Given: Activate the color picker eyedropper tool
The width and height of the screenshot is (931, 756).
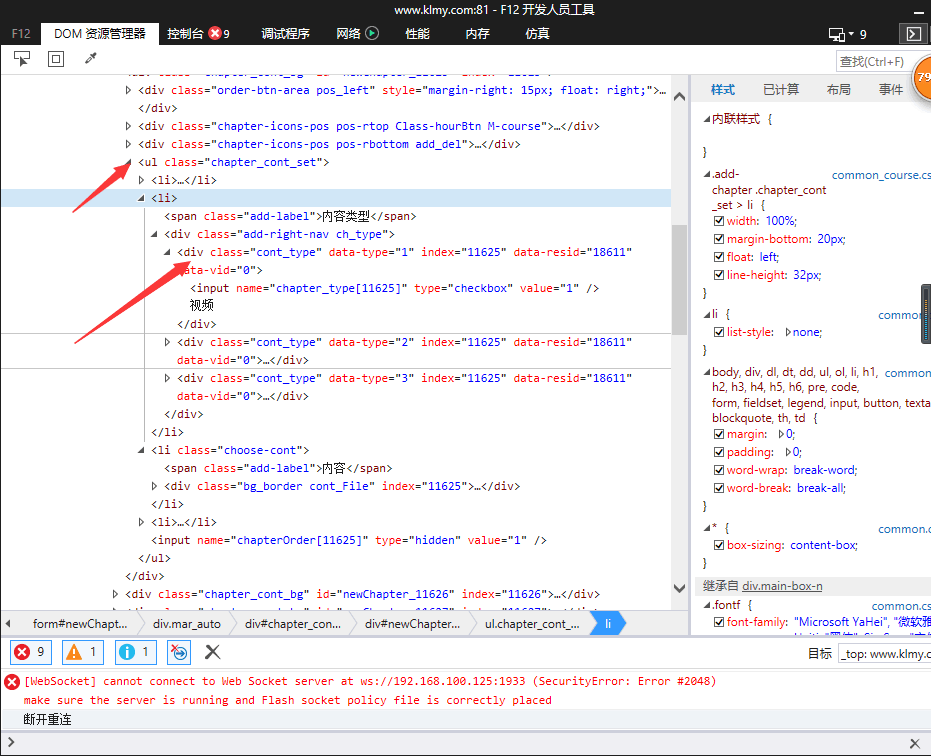Looking at the screenshot, I should [x=90, y=58].
